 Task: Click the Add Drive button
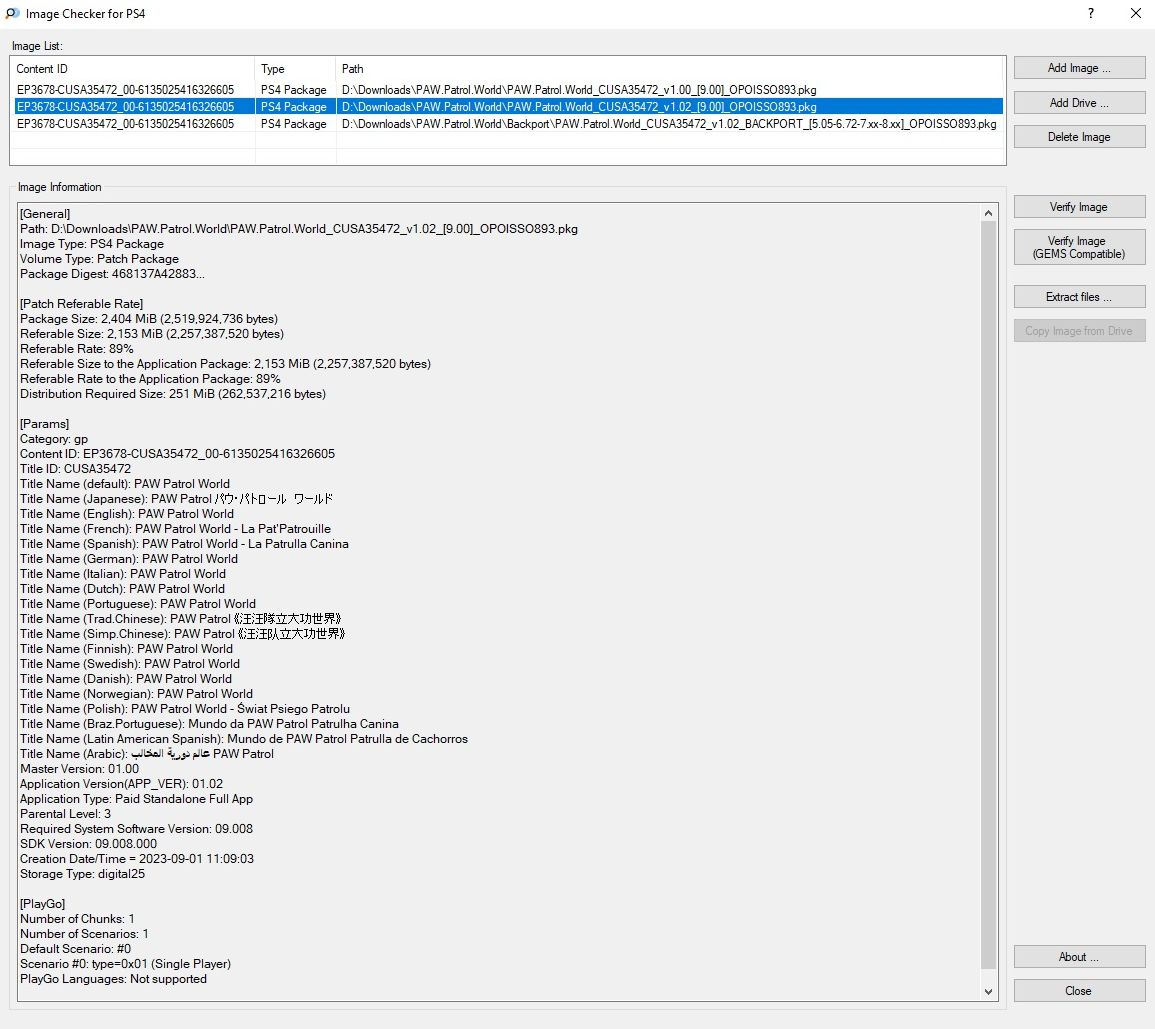click(x=1079, y=103)
